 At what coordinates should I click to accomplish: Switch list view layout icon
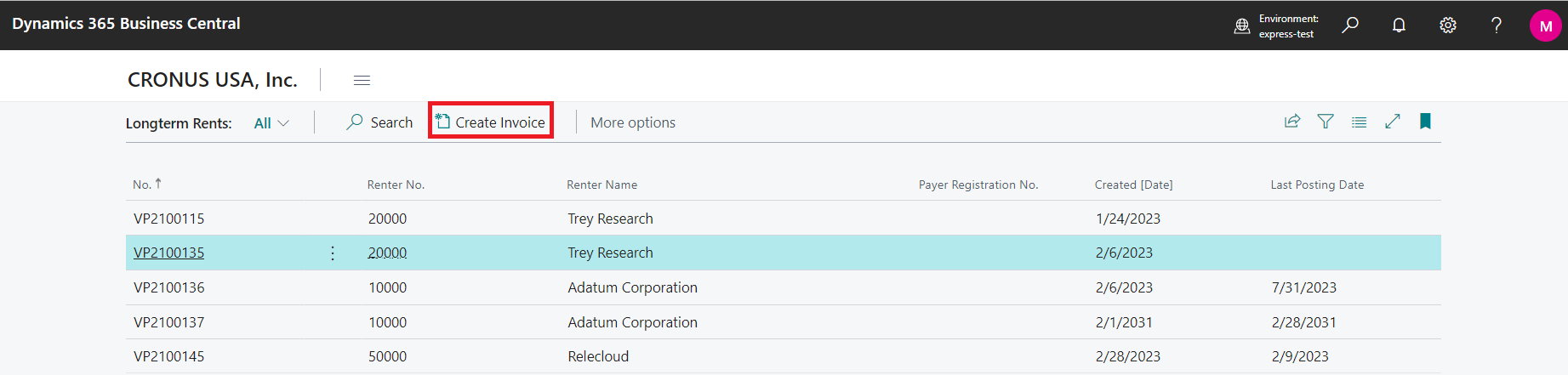click(x=1360, y=122)
